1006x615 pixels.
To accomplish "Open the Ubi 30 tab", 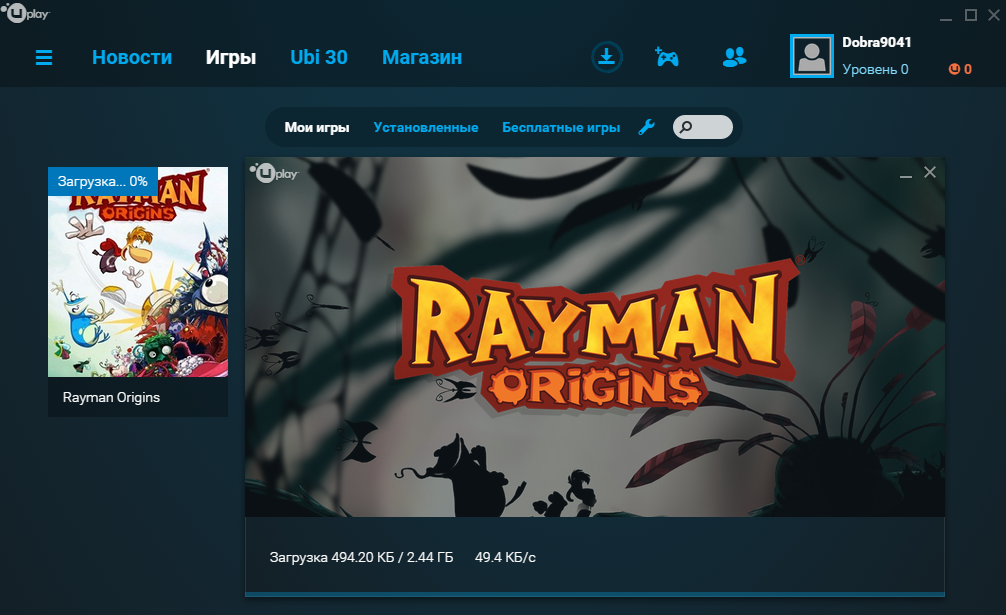I will [x=319, y=57].
